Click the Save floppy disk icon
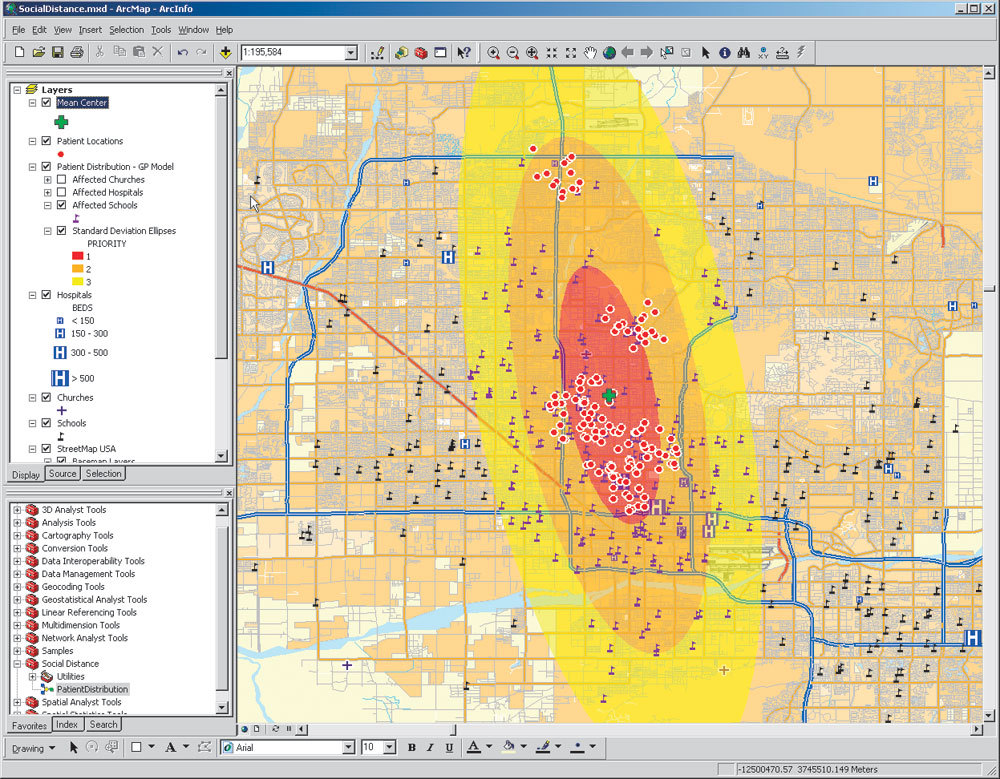The width and height of the screenshot is (1000, 779). click(58, 52)
